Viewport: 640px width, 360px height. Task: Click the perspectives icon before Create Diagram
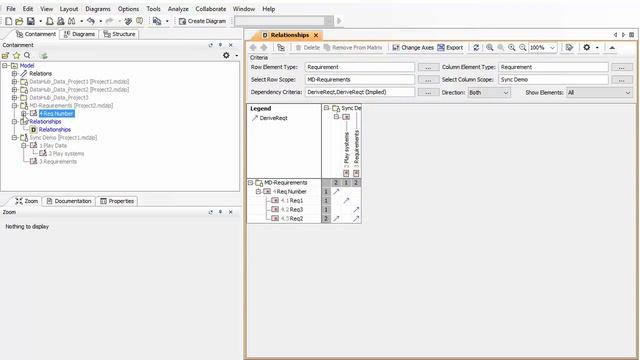157,21
